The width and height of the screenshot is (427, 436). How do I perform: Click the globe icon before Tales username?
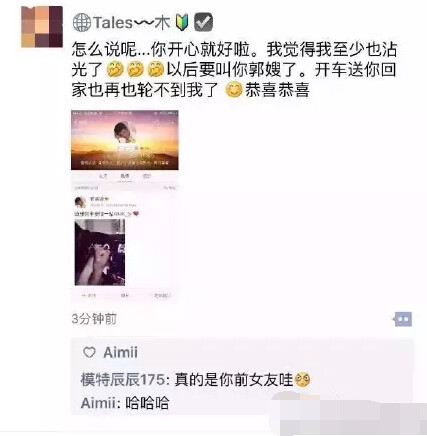[x=82, y=23]
